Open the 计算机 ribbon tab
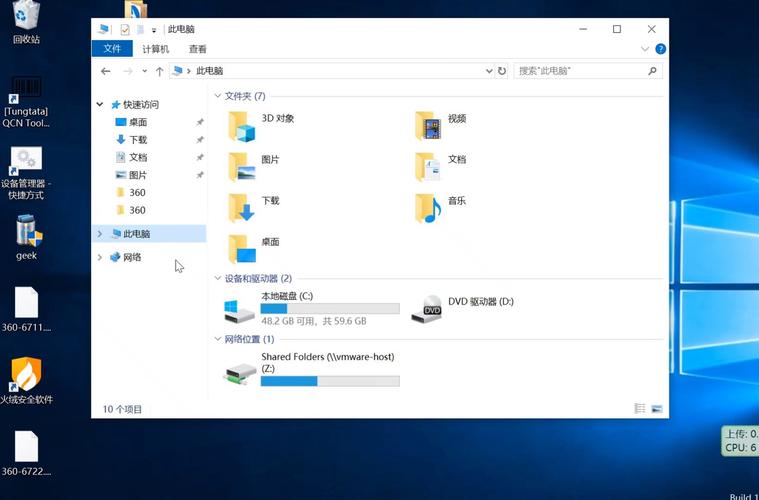Screen dimensions: 759x500 155,49
